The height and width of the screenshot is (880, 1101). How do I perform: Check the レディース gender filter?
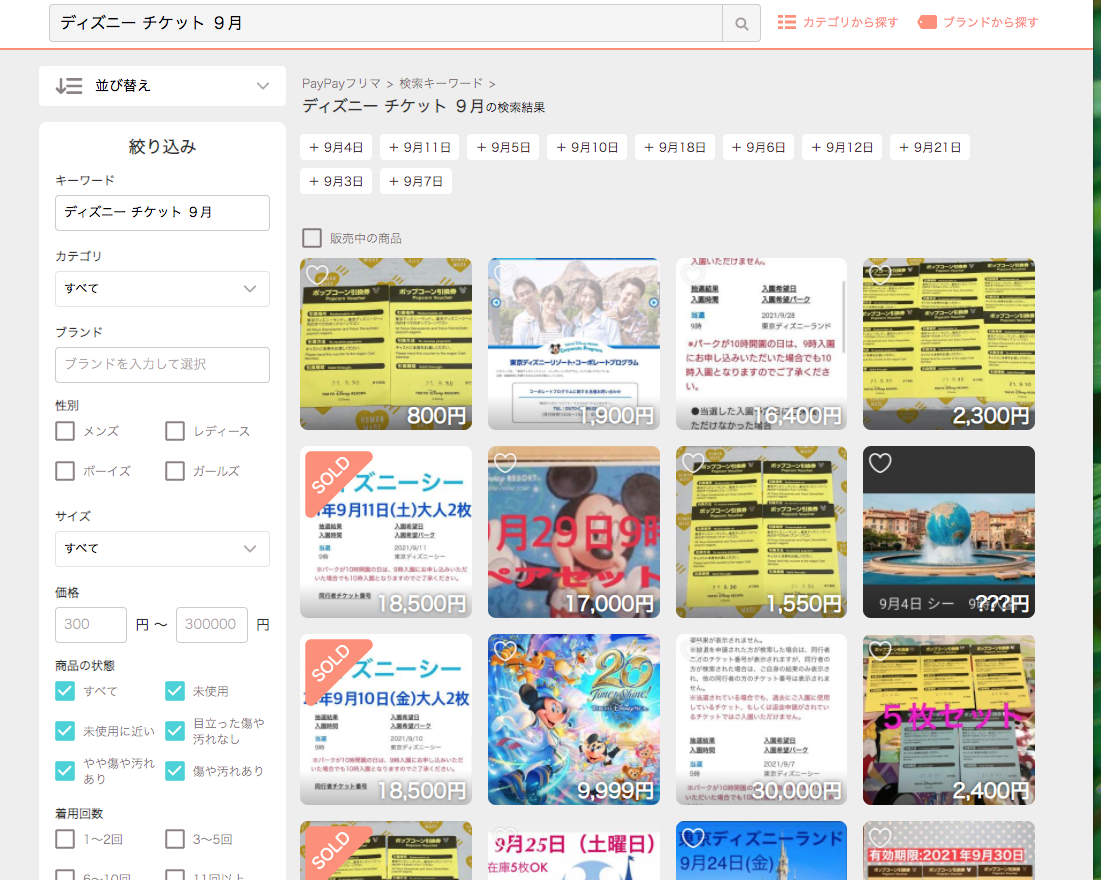tap(175, 431)
